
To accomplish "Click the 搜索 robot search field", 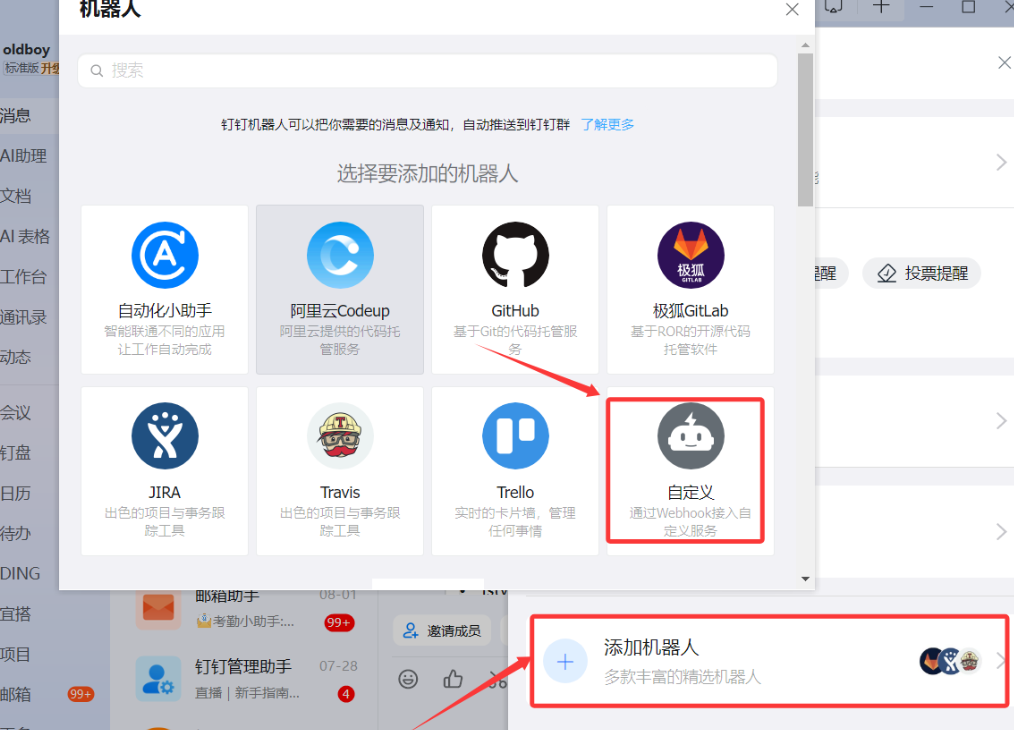I will [427, 70].
